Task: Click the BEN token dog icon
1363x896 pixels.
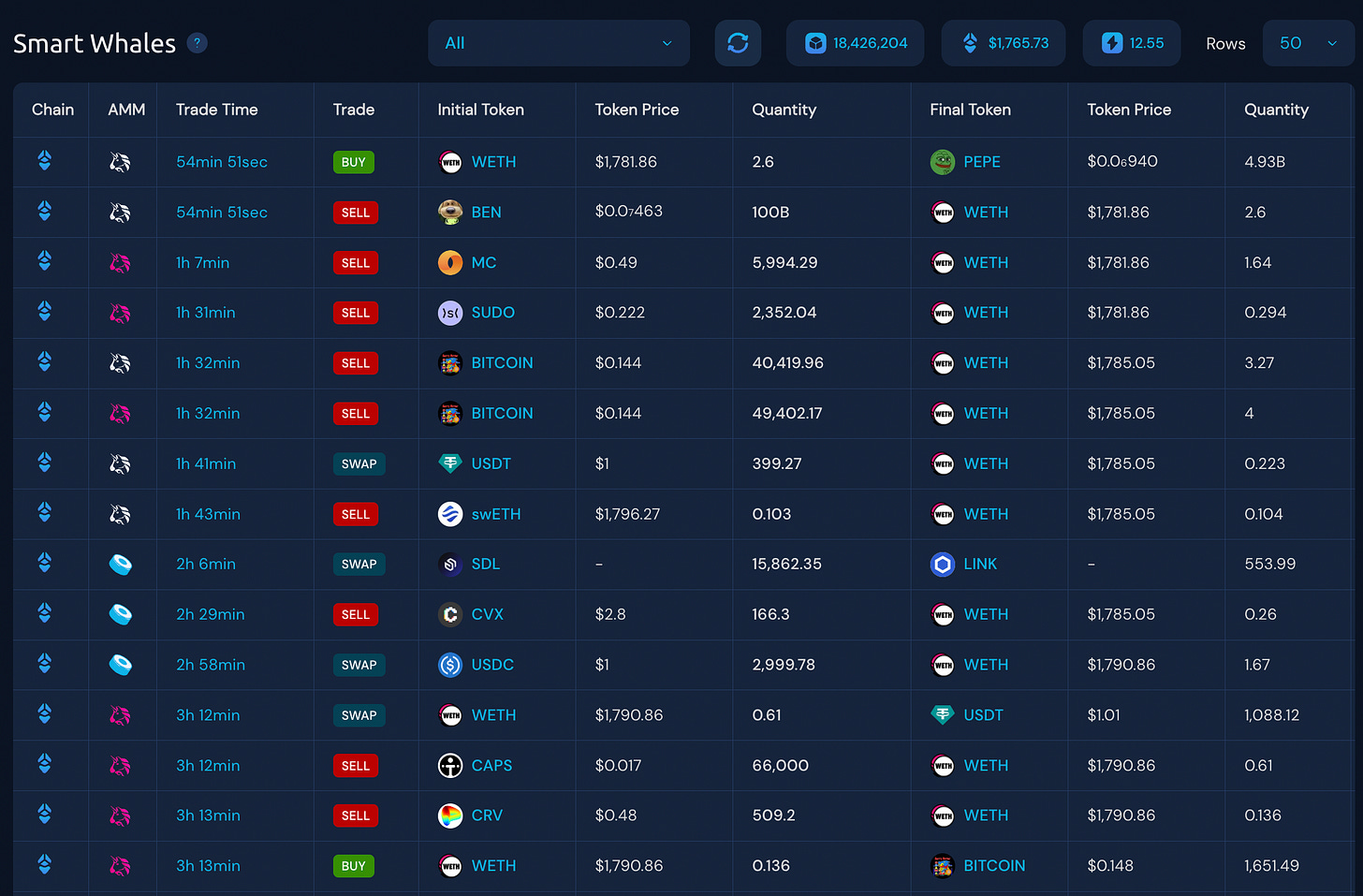Action: pos(450,213)
